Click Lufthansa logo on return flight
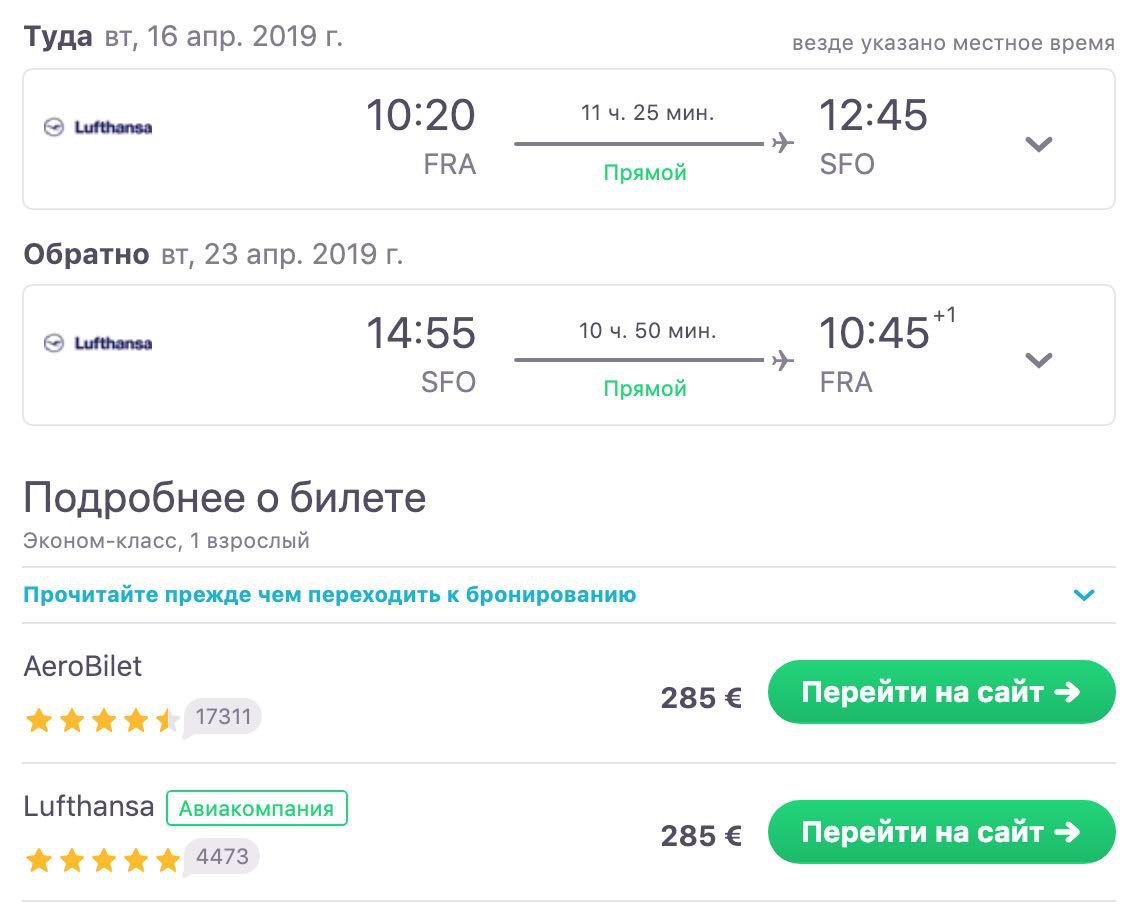Viewport: 1140px width, 908px height. coord(98,344)
